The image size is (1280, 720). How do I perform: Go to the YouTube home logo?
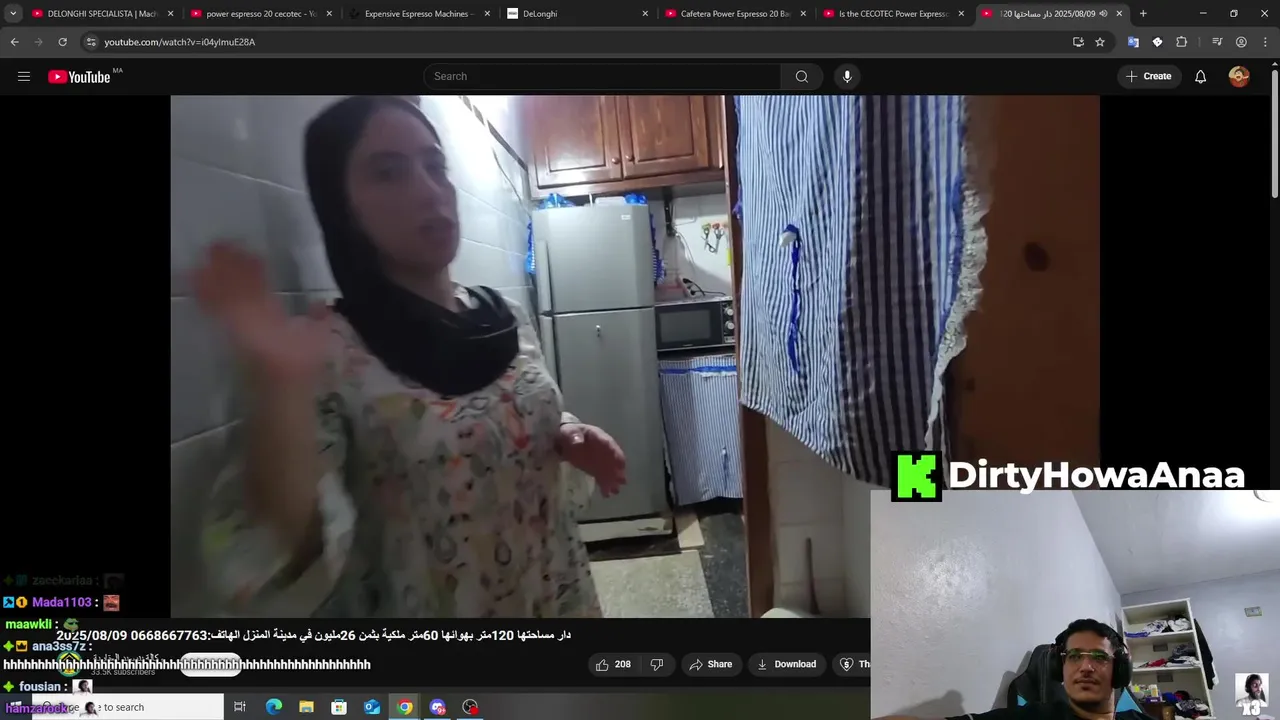79,77
